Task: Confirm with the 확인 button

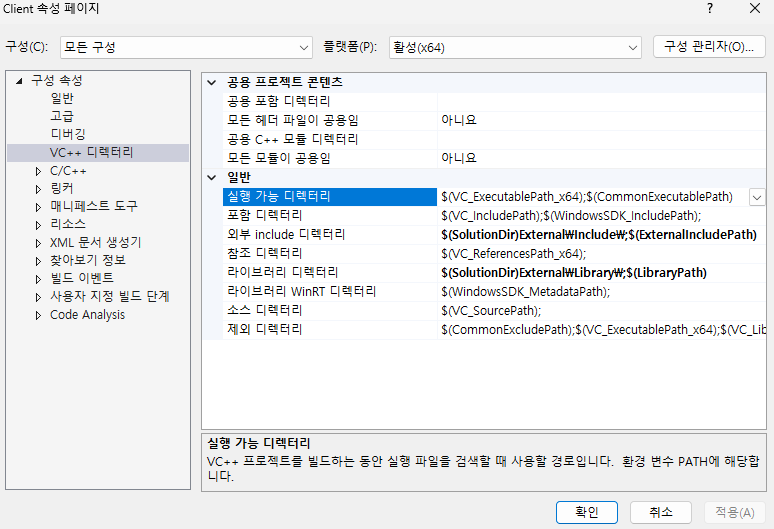Action: point(586,512)
